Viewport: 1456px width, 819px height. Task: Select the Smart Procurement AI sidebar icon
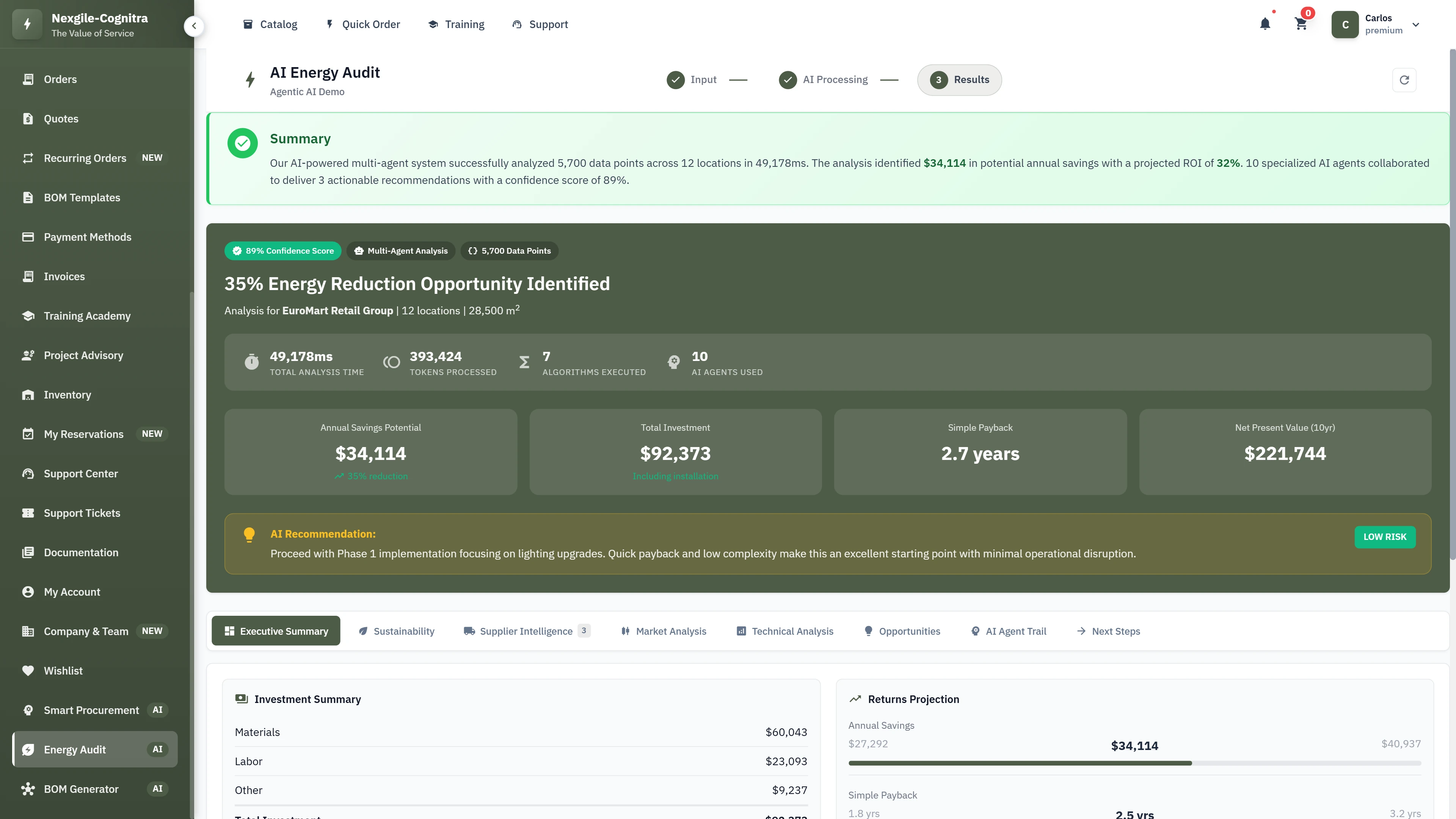coord(29,710)
